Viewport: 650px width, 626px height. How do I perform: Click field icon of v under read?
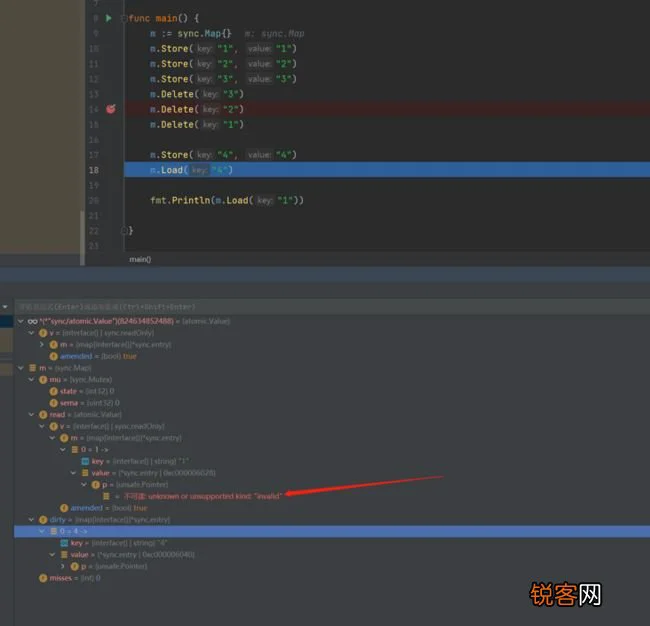tap(53, 426)
